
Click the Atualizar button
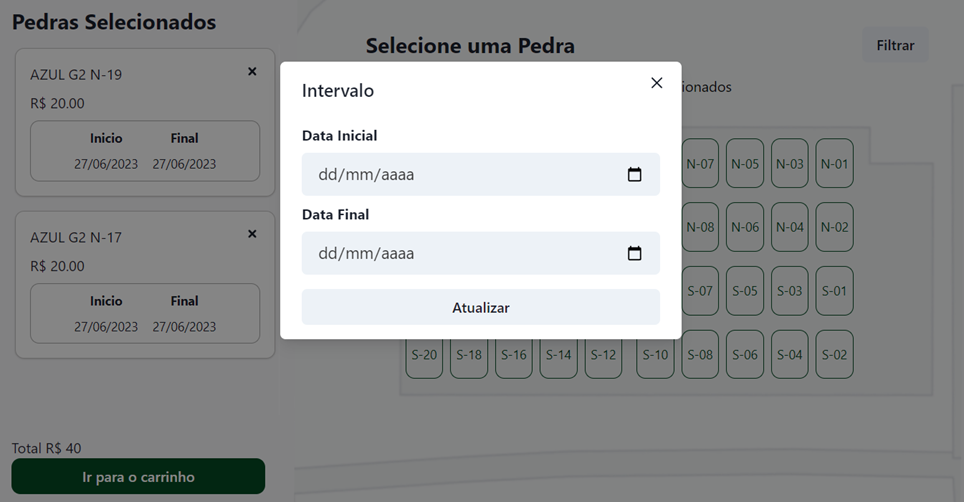(480, 307)
